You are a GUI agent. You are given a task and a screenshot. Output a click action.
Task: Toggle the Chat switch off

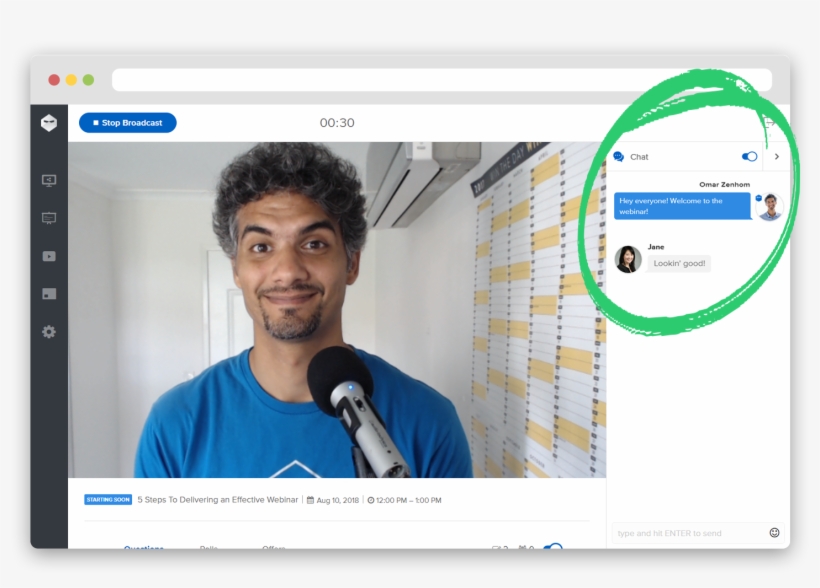pos(749,157)
